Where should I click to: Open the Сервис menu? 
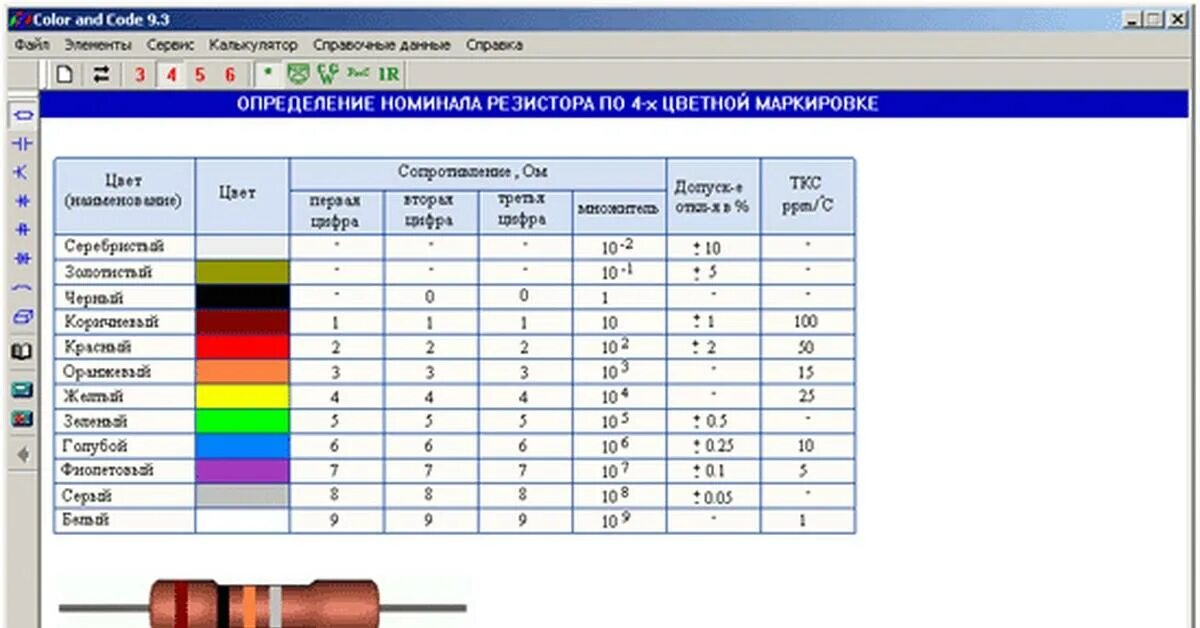[x=170, y=45]
